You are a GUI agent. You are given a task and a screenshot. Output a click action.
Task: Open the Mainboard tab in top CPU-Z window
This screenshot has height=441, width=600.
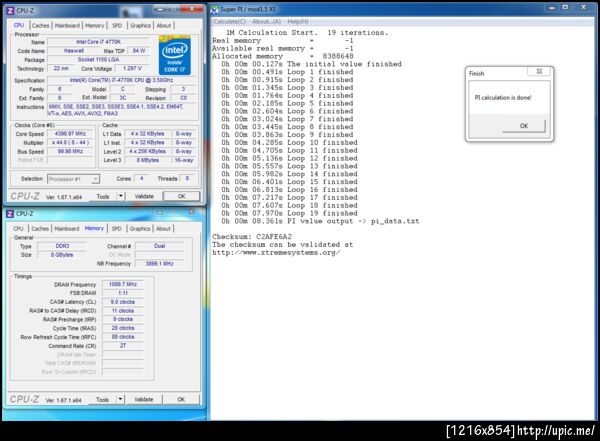coord(67,26)
